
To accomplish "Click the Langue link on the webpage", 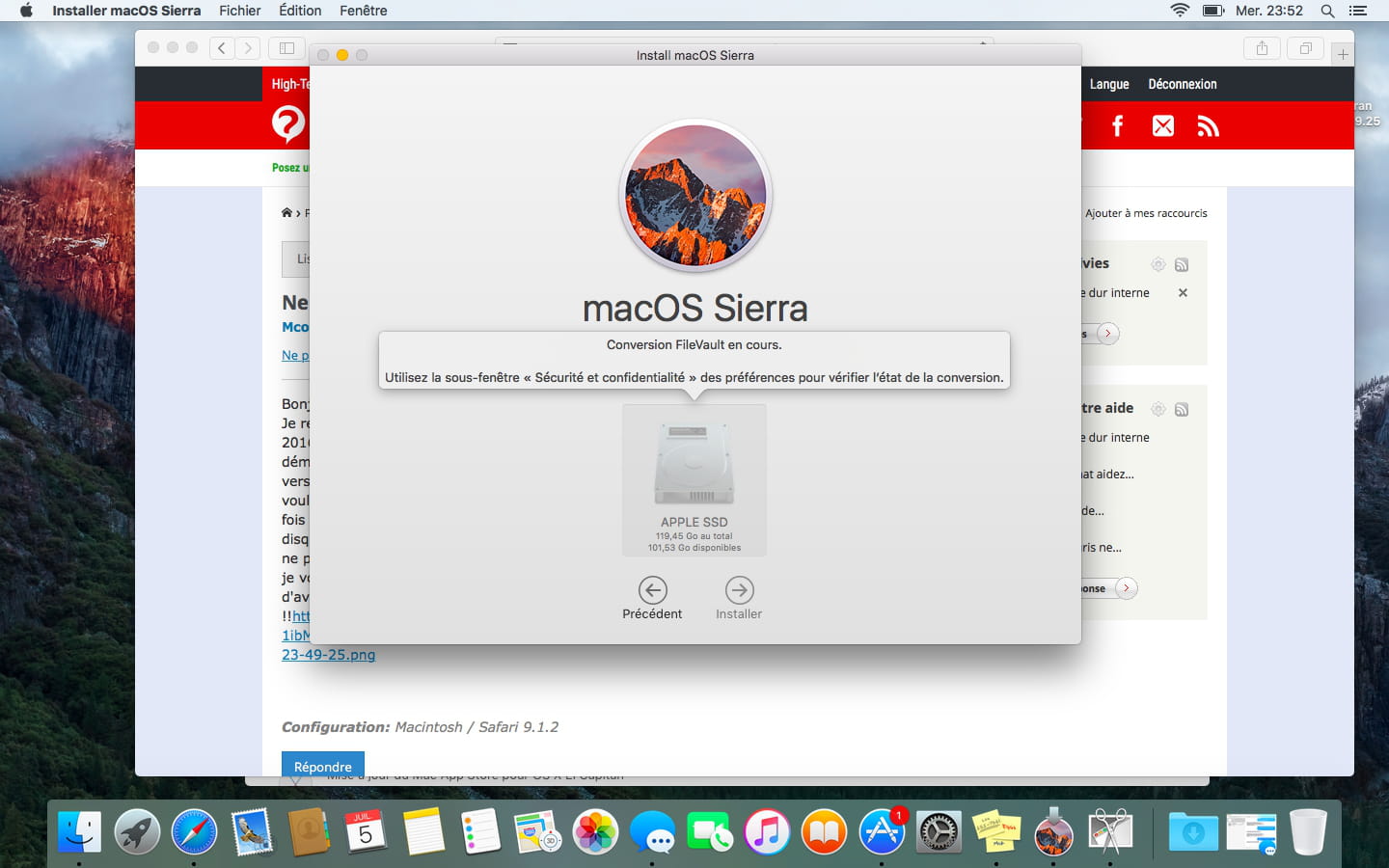I will (x=1109, y=84).
